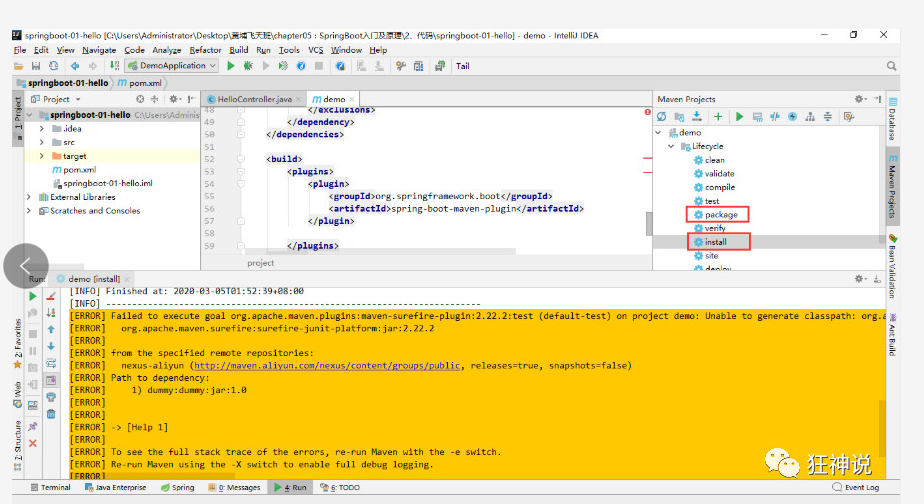Expand the target folder in Project tree
This screenshot has height=504, width=924.
click(x=42, y=156)
